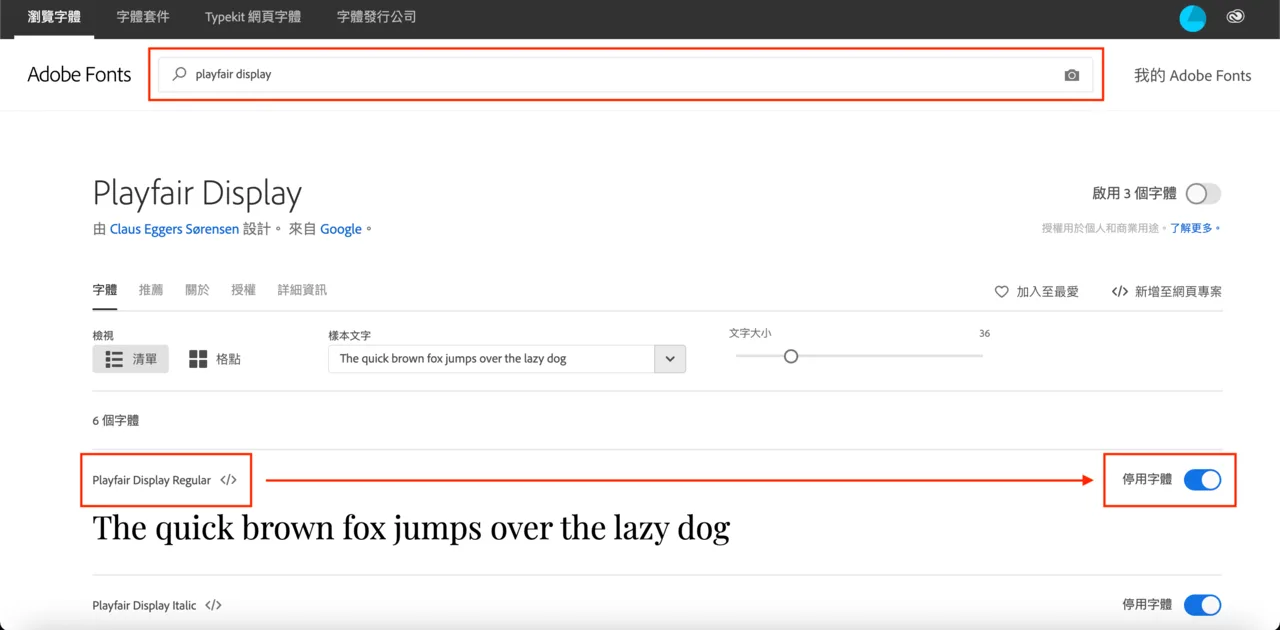
Task: Open 字體套件 in top navigation
Action: click(143, 17)
